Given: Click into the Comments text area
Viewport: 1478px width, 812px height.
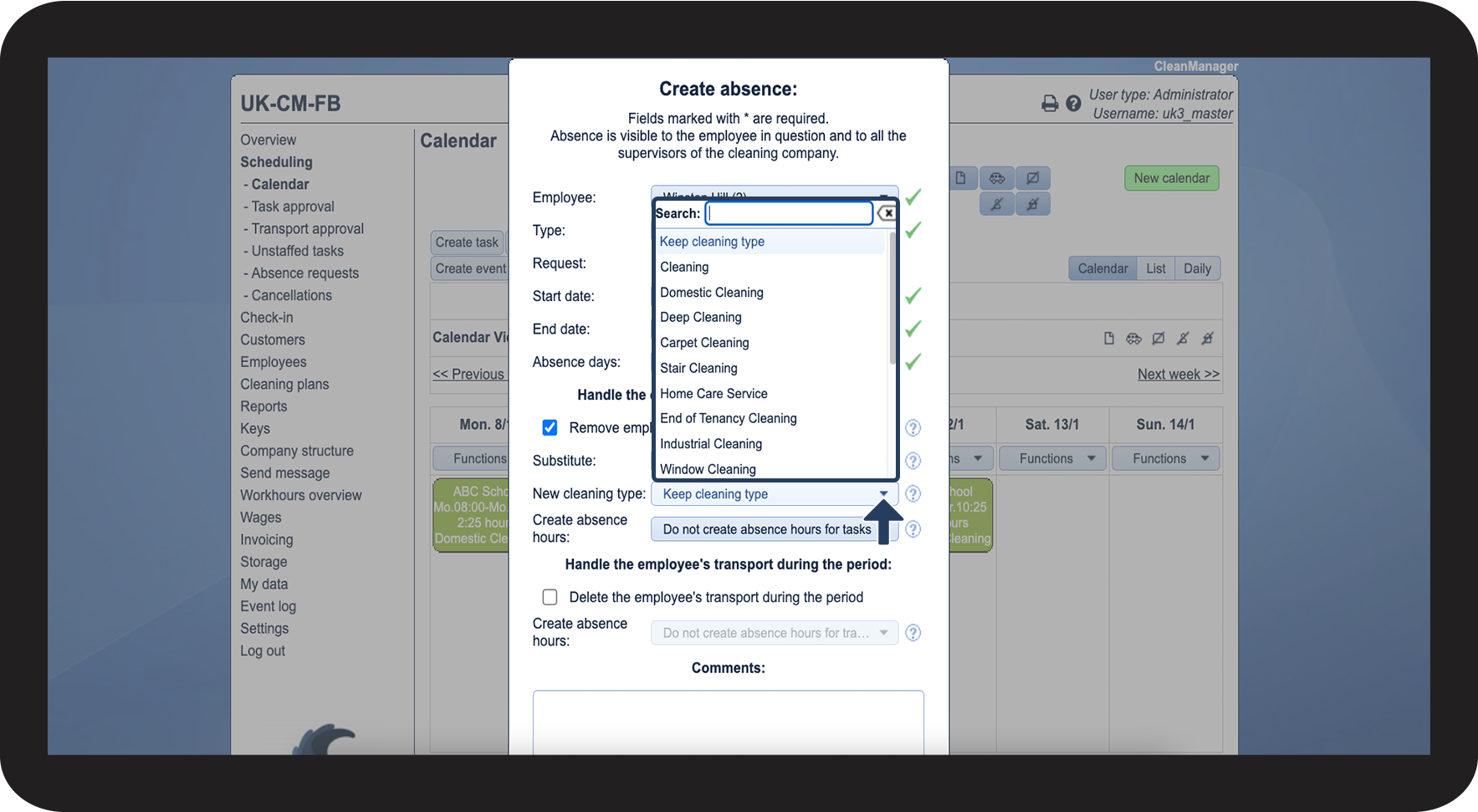Looking at the screenshot, I should click(x=729, y=723).
